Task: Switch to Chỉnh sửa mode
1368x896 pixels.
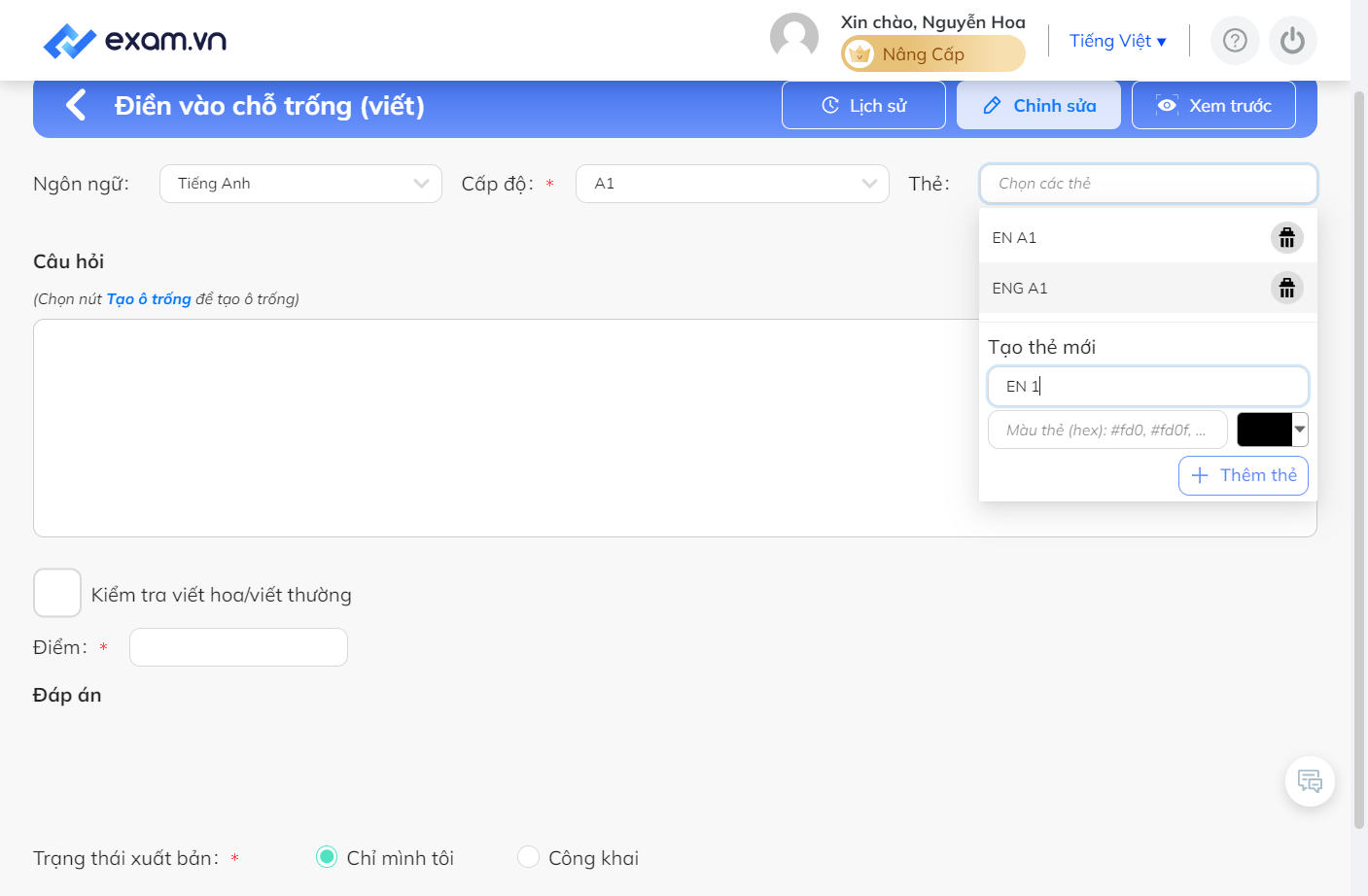Action: (1038, 105)
